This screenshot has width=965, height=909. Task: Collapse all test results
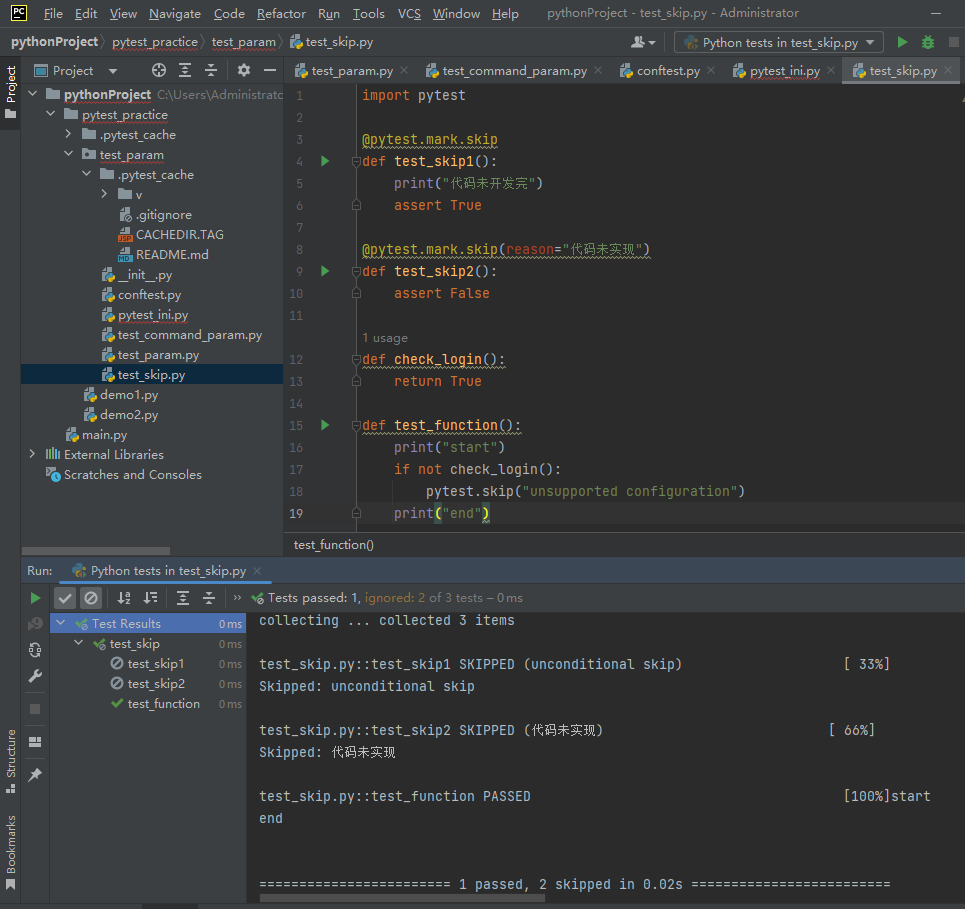tap(209, 598)
